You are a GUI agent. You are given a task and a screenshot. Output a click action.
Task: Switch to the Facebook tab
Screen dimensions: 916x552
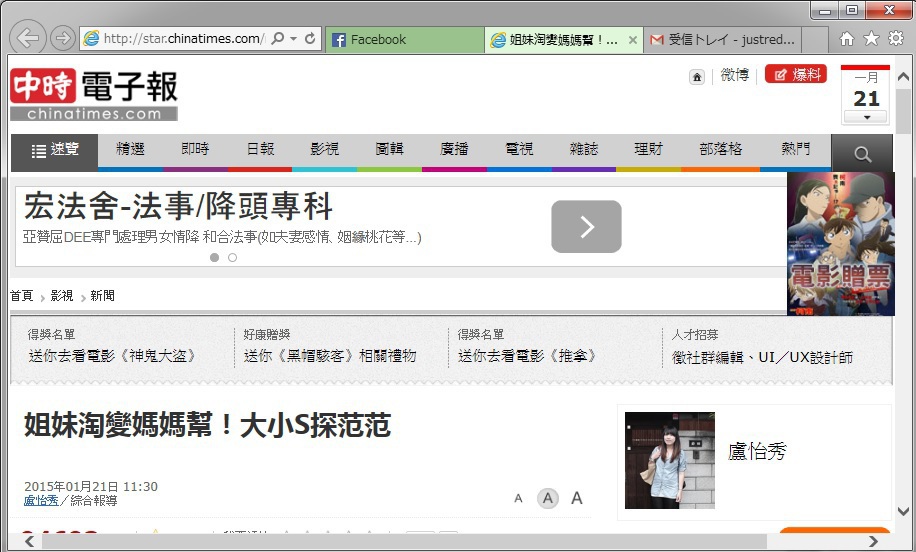pyautogui.click(x=404, y=39)
